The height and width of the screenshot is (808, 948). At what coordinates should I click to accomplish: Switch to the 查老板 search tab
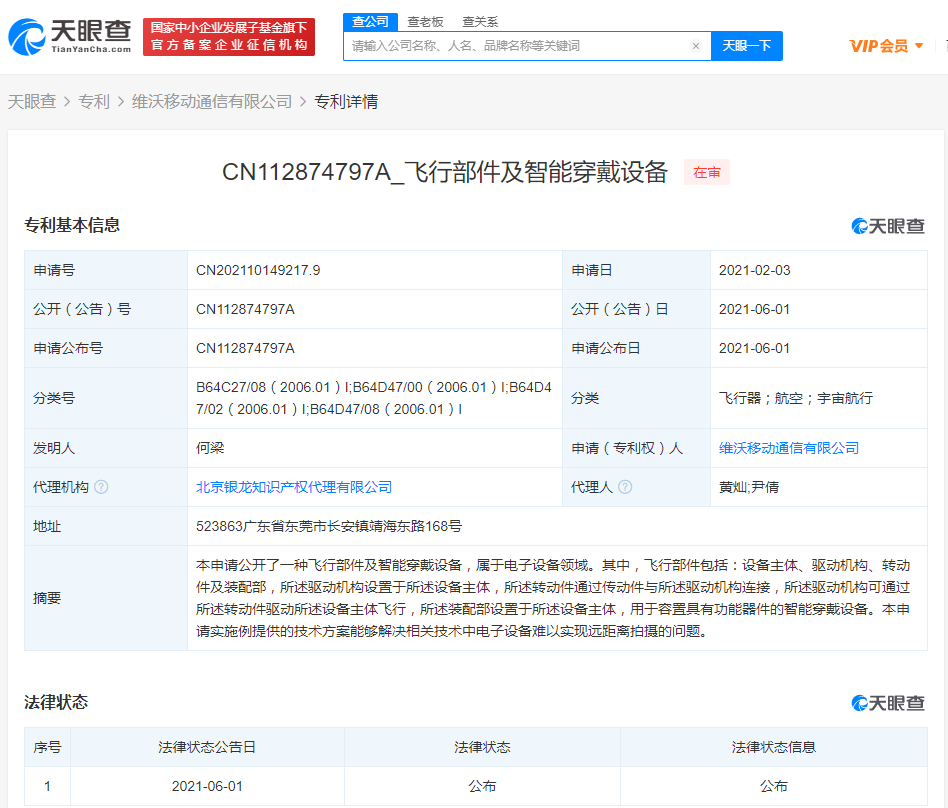425,22
